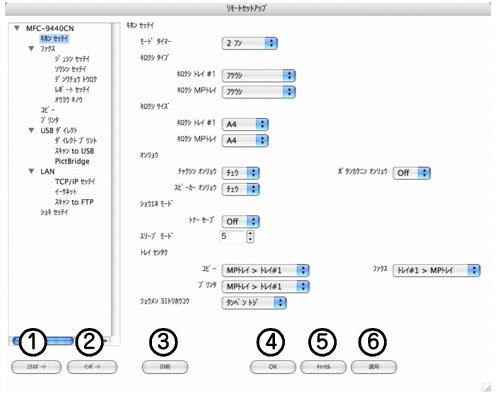This screenshot has height=393, width=496.
Task: Open ボタンカクニン オンリョウ Off dropdown
Action: (411, 173)
